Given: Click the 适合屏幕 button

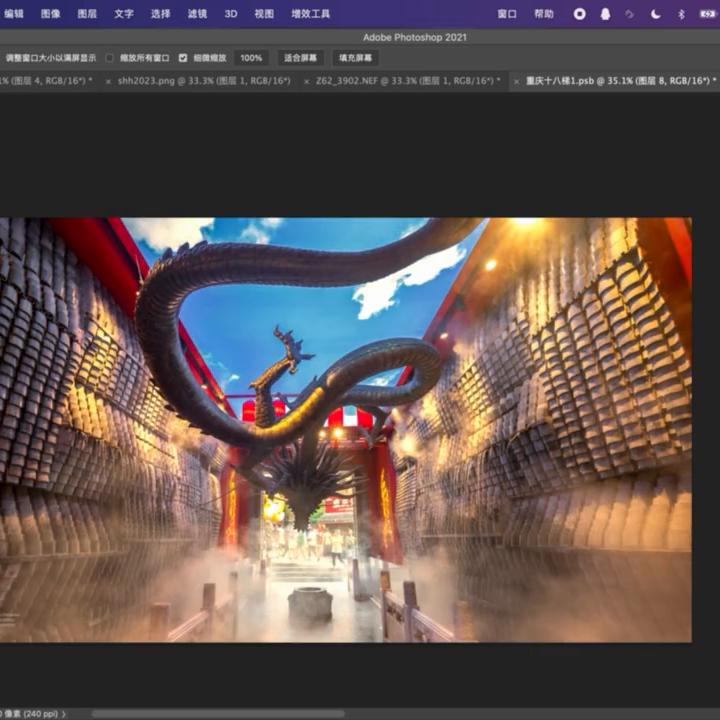Looking at the screenshot, I should (300, 58).
